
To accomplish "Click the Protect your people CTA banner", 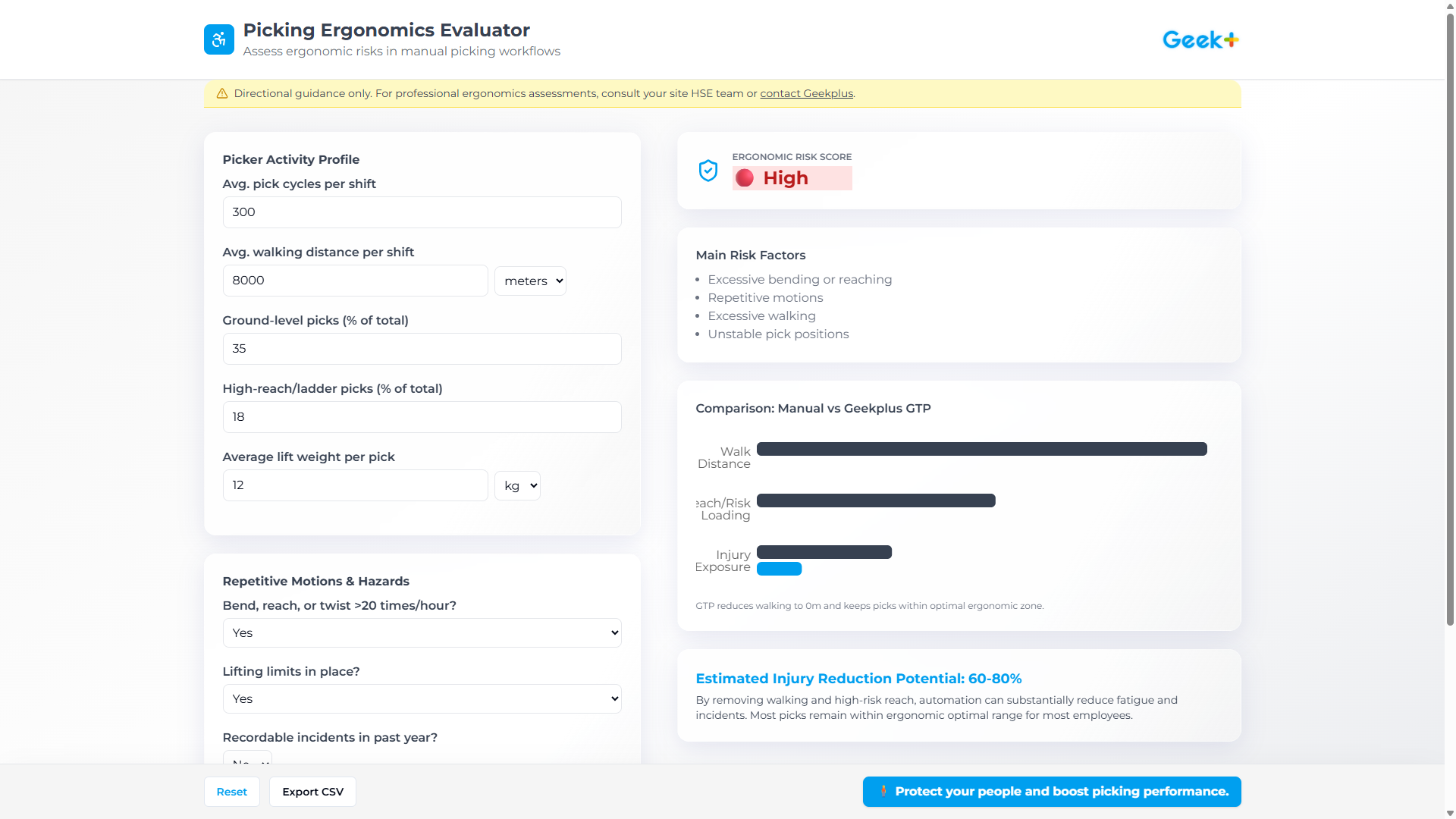I will (1051, 791).
